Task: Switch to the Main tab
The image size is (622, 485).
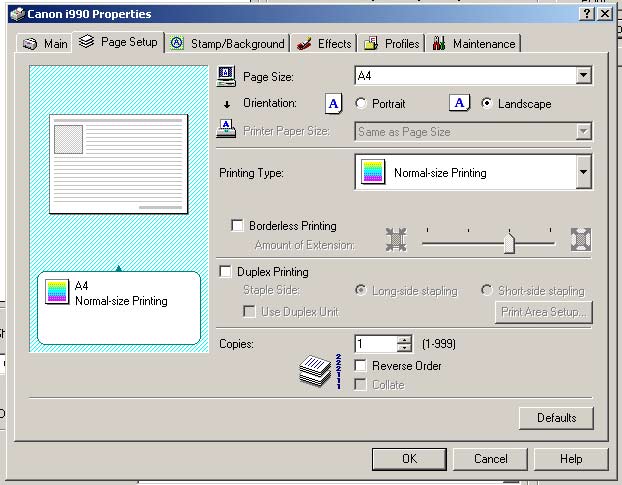Action: coord(44,43)
